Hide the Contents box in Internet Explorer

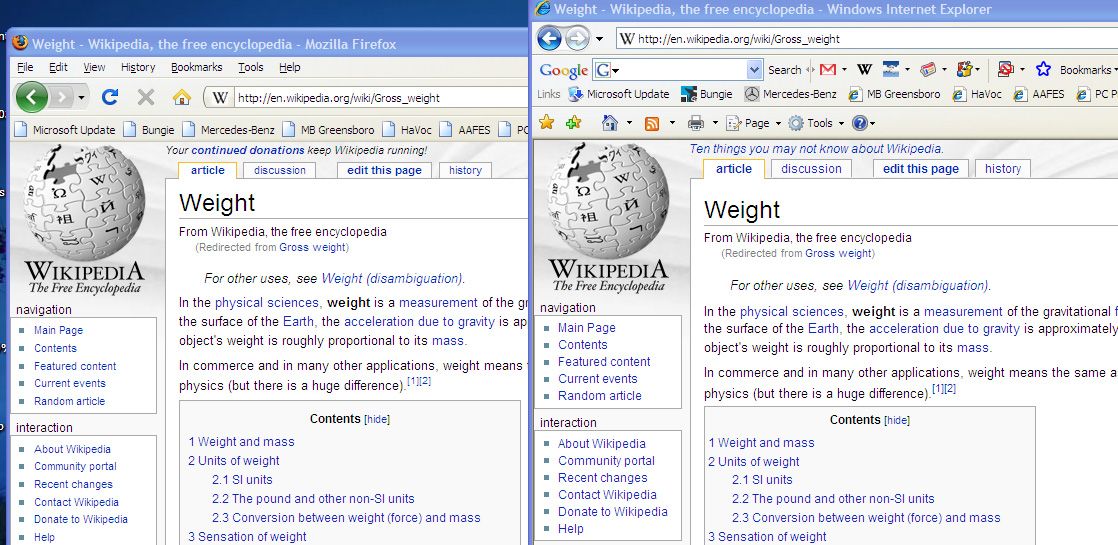click(x=897, y=421)
